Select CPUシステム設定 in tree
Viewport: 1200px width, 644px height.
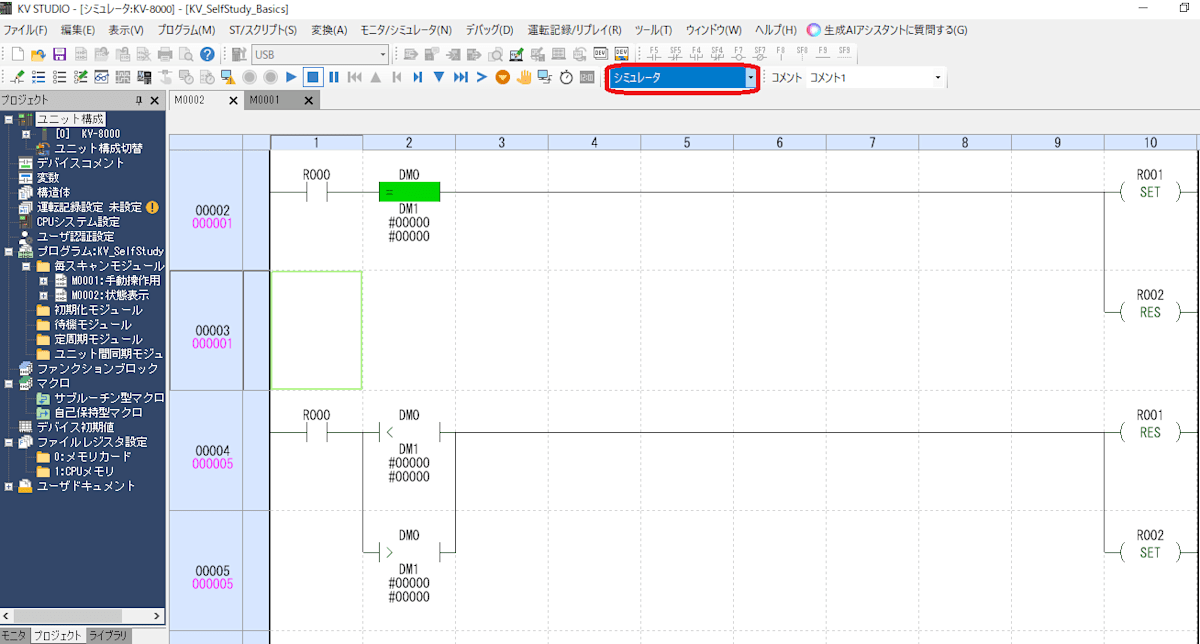tap(78, 222)
